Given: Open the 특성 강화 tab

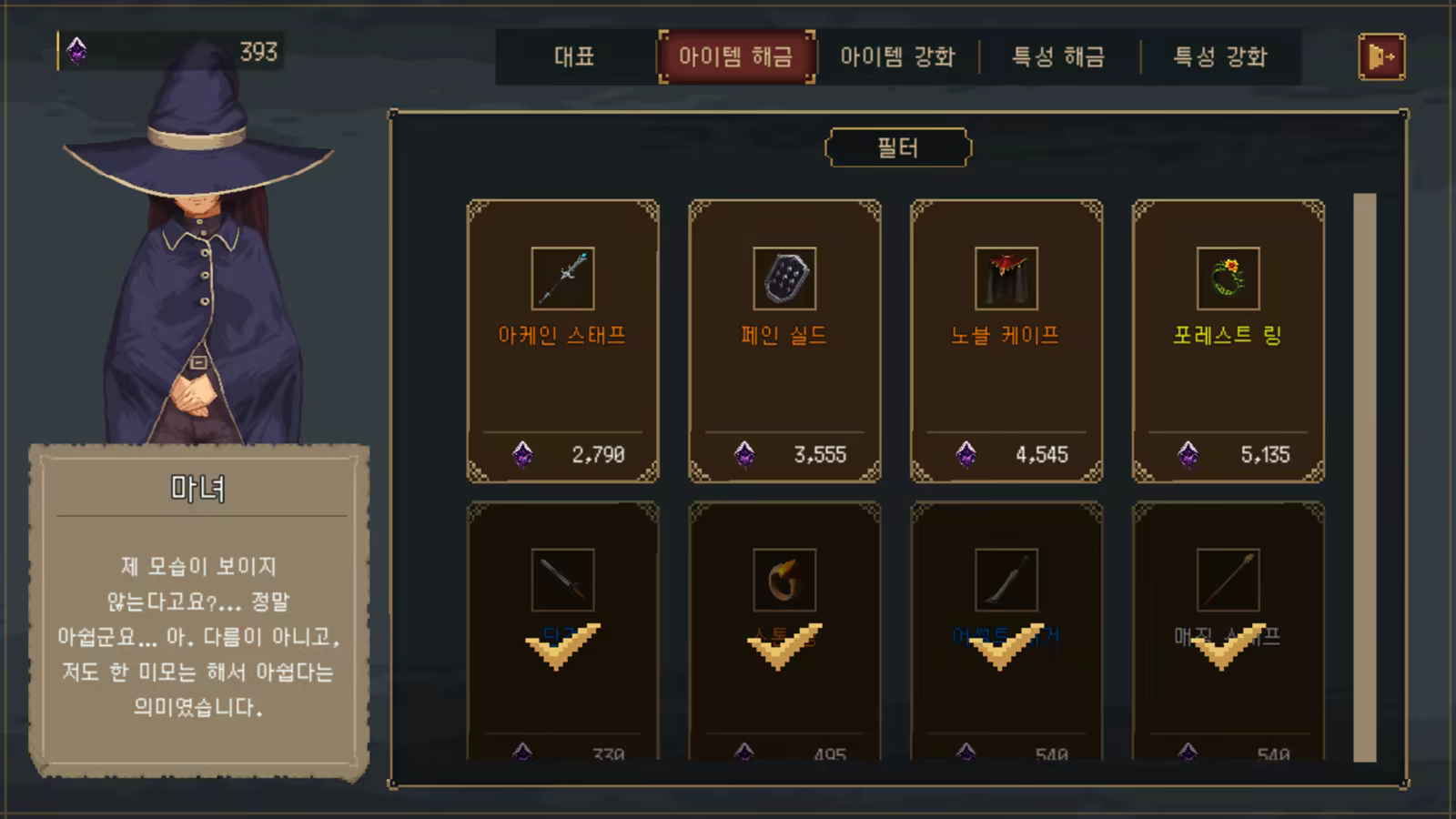Looking at the screenshot, I should (x=1220, y=56).
